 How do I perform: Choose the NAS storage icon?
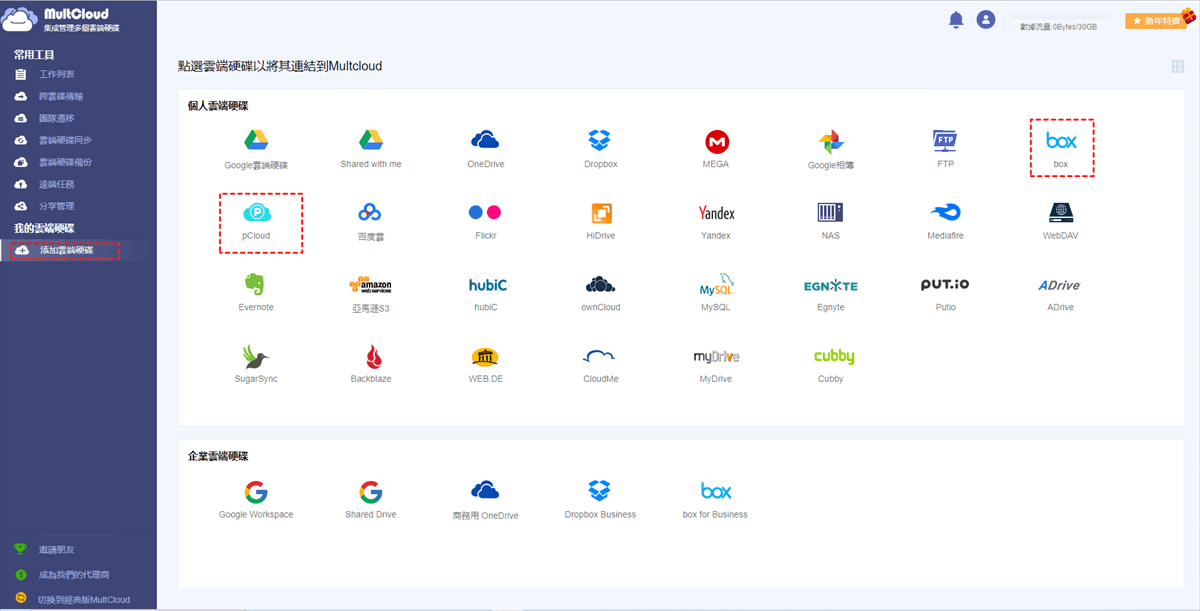click(831, 213)
